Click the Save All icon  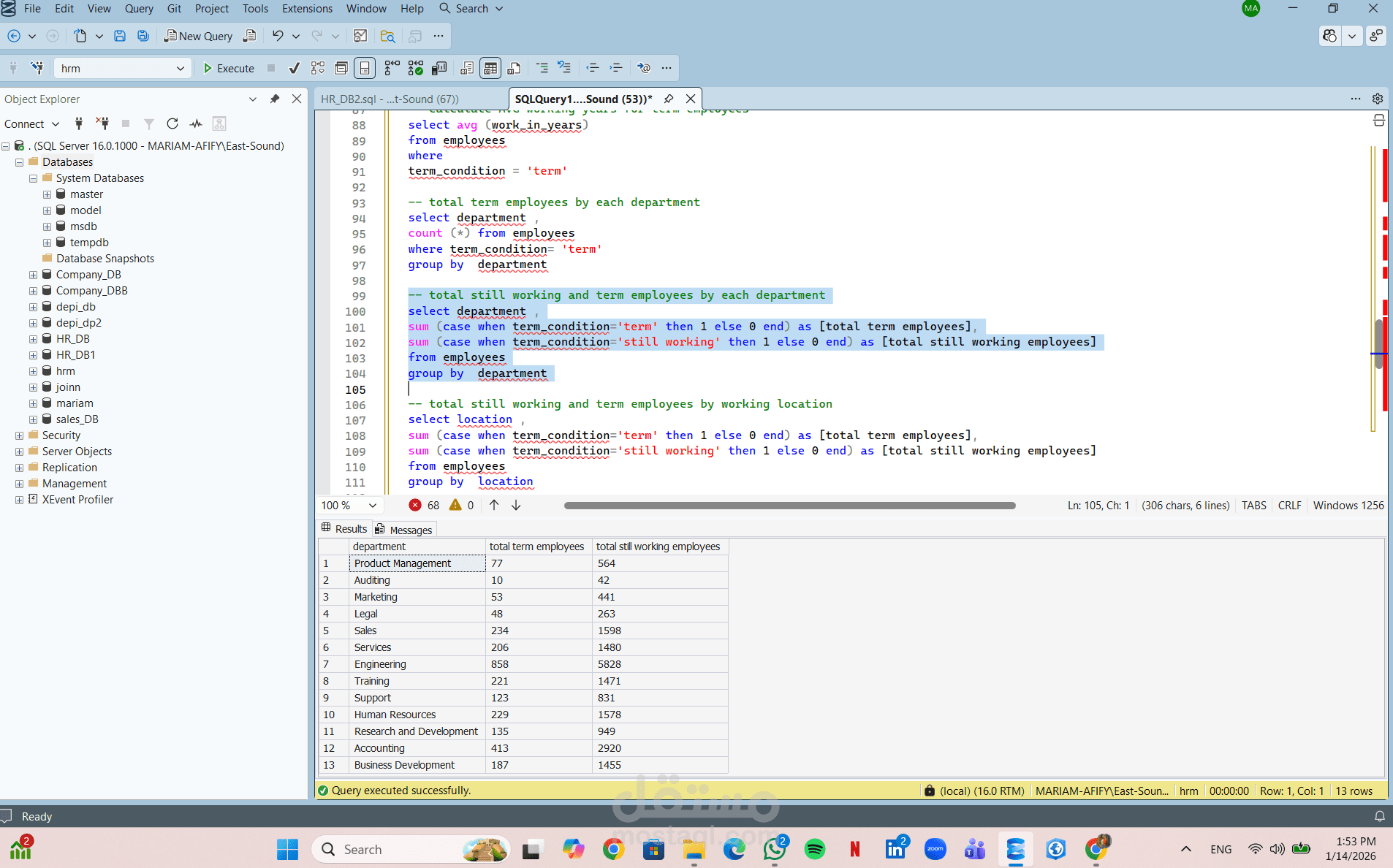click(143, 36)
